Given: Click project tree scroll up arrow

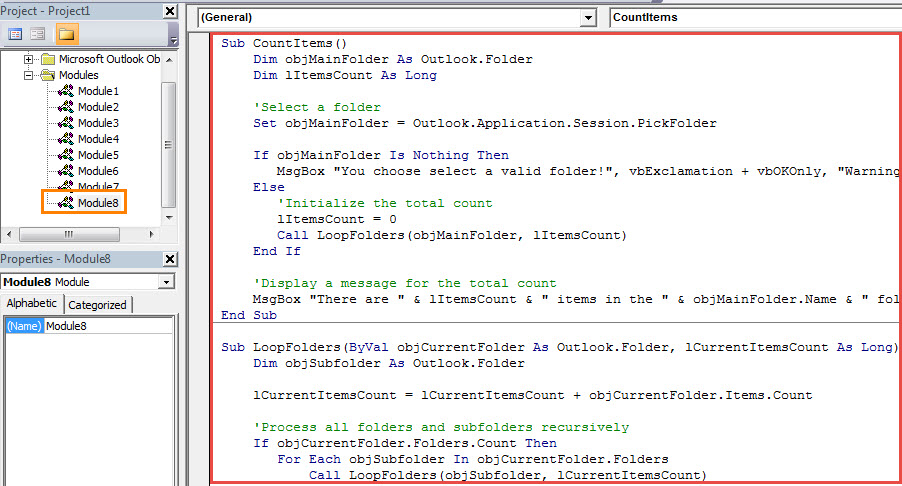Looking at the screenshot, I should 169,60.
